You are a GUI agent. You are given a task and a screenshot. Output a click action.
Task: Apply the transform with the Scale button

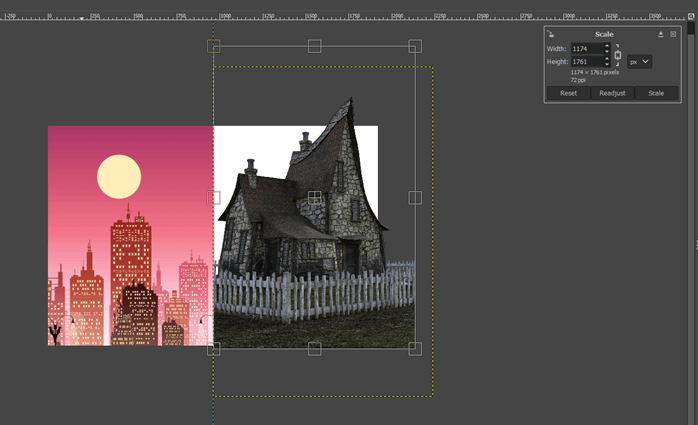tap(656, 93)
